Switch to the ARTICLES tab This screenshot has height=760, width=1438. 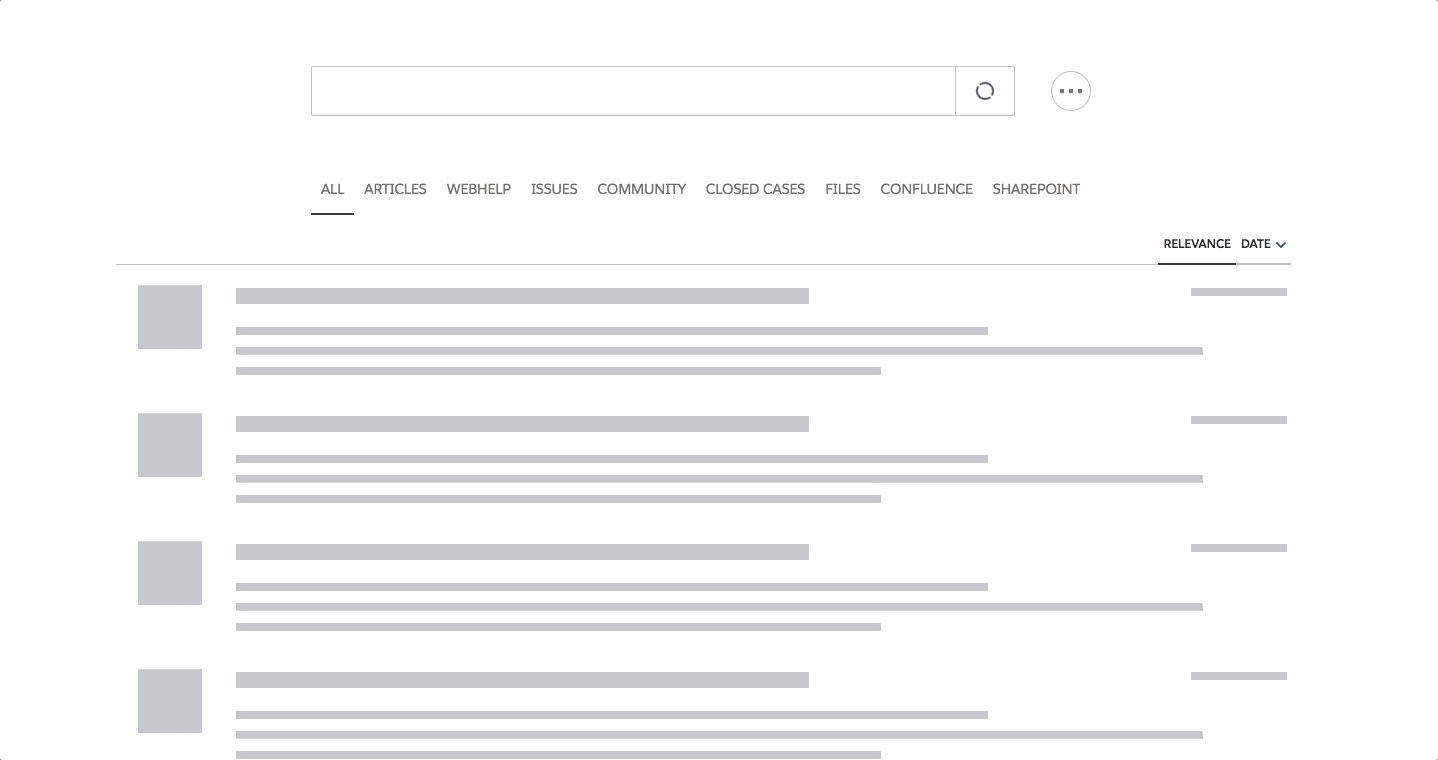395,189
